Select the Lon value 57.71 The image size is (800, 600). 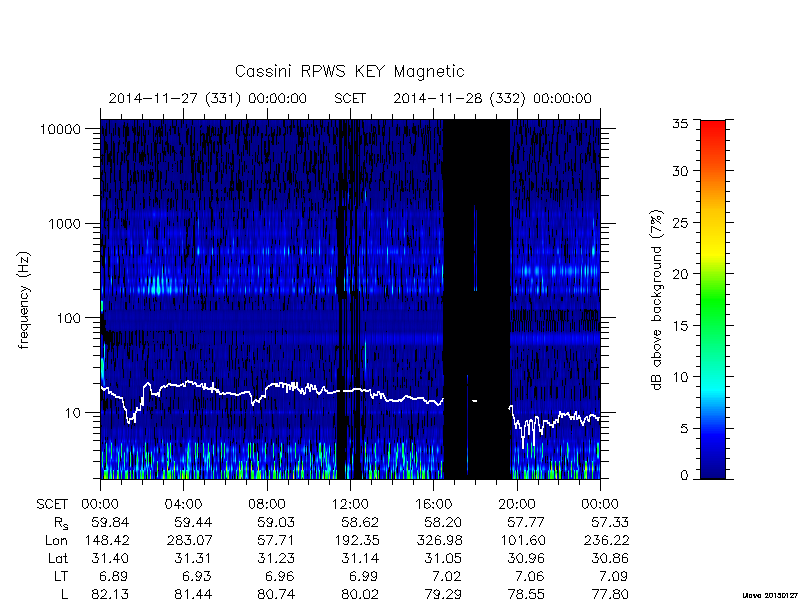(277, 540)
